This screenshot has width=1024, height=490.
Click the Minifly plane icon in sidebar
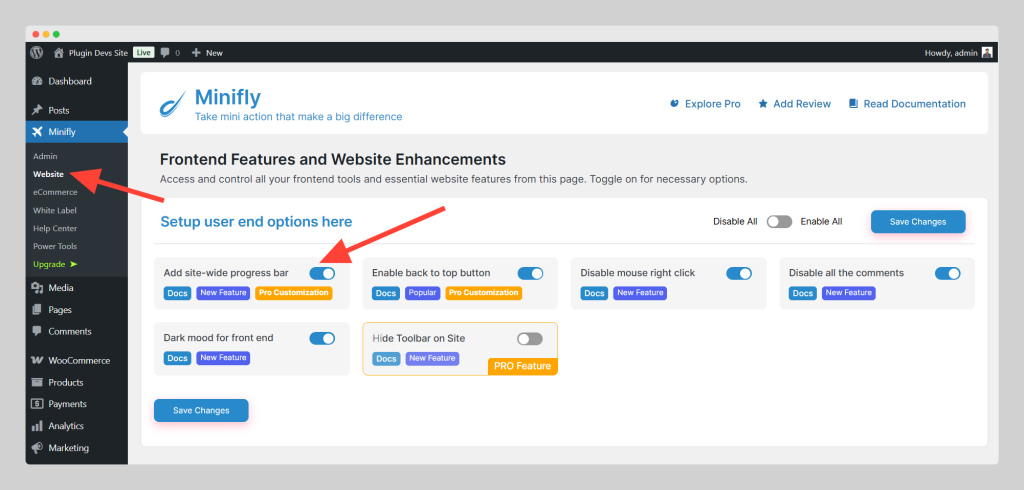(x=37, y=132)
